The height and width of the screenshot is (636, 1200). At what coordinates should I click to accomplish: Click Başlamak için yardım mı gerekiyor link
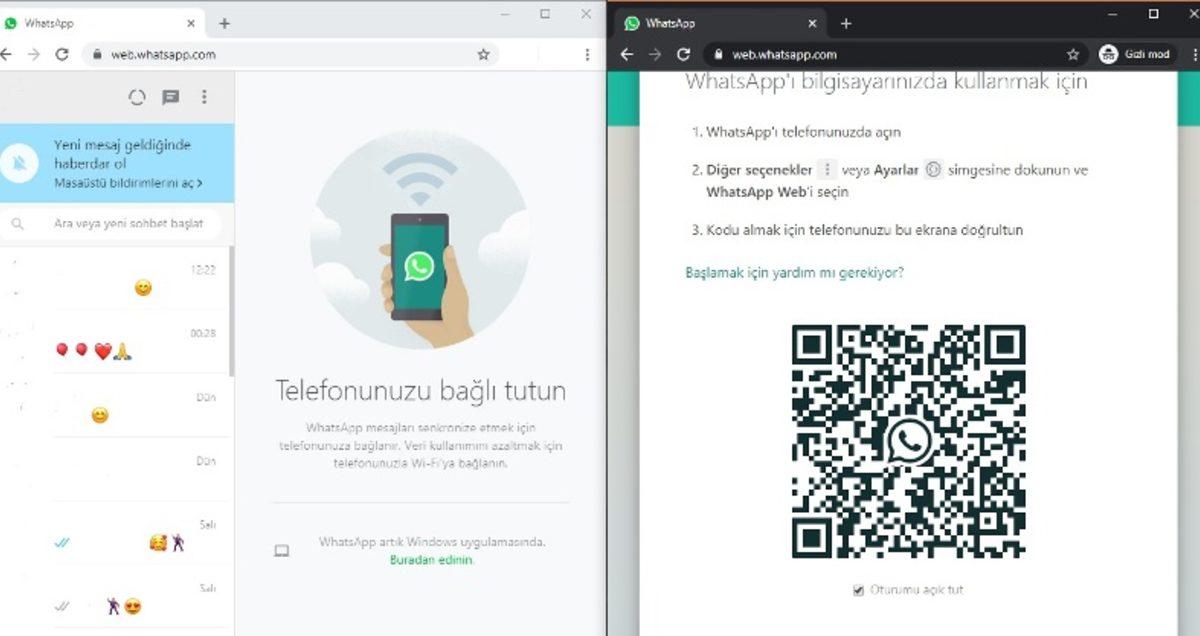coord(793,271)
